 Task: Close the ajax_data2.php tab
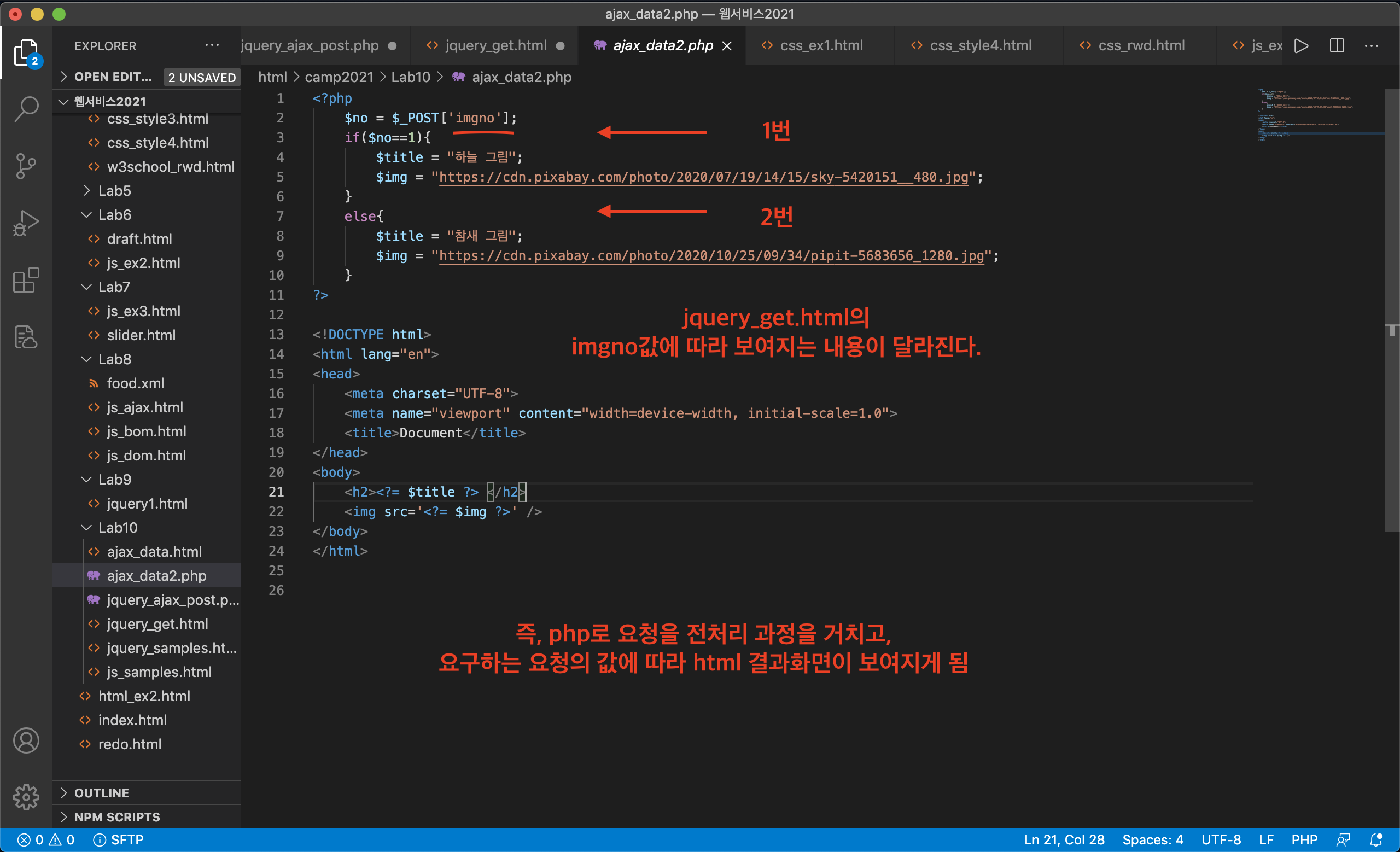pyautogui.click(x=727, y=46)
